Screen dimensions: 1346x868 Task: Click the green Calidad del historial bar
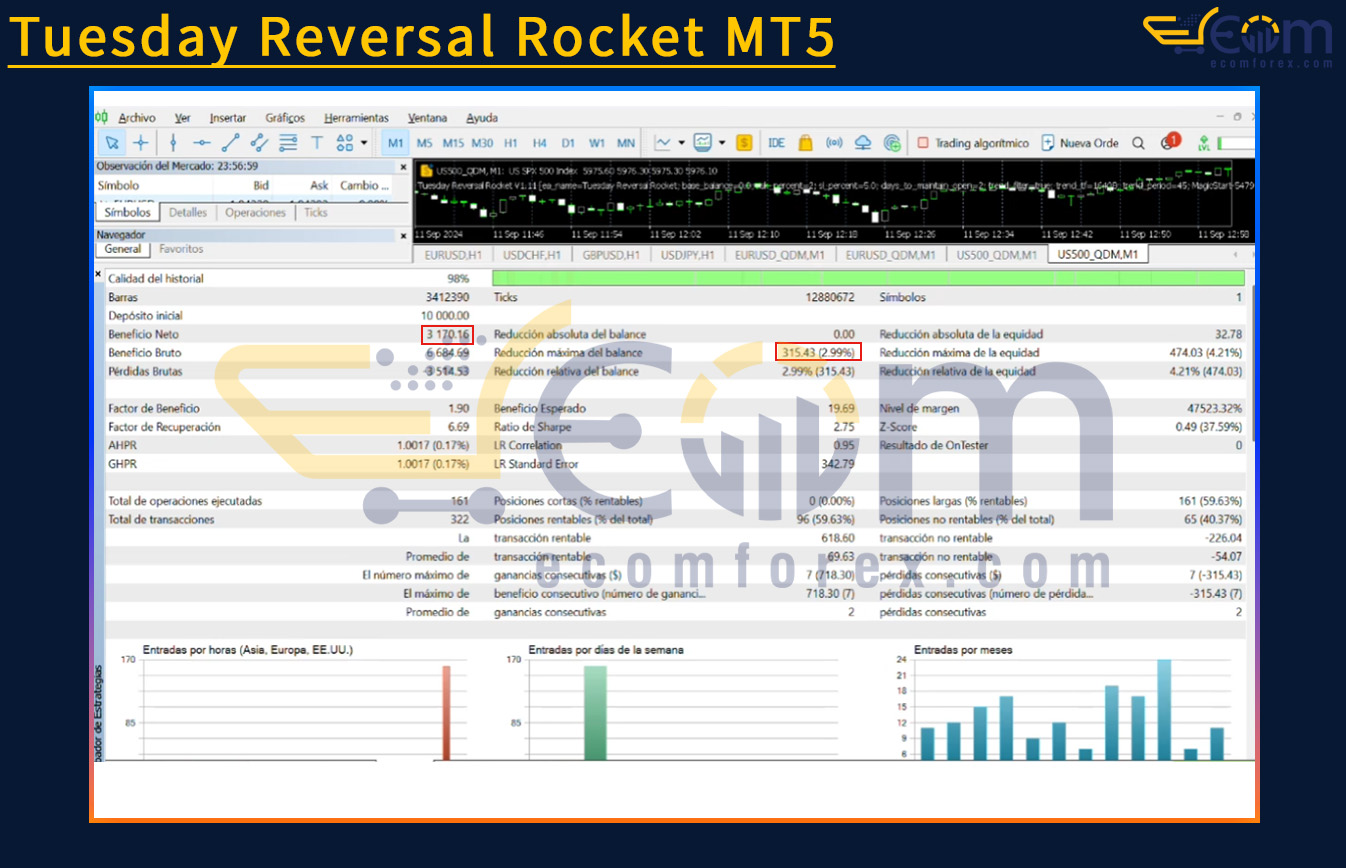click(868, 278)
